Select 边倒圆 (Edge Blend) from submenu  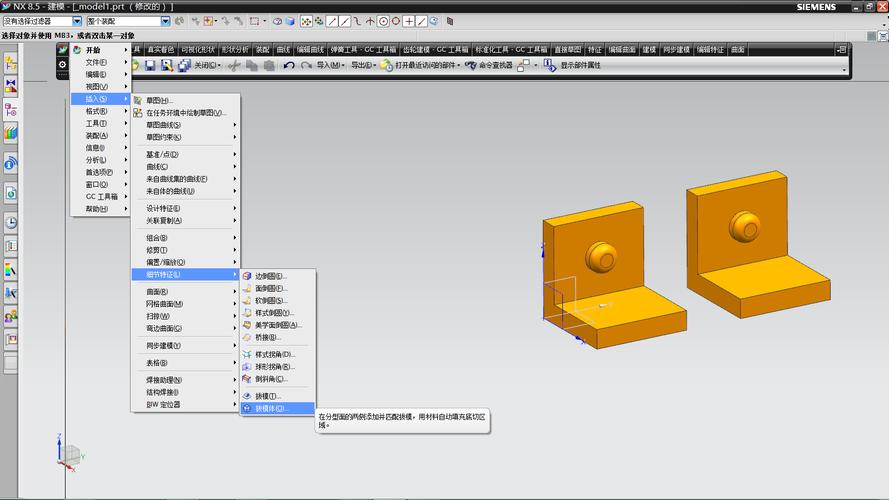pyautogui.click(x=269, y=276)
